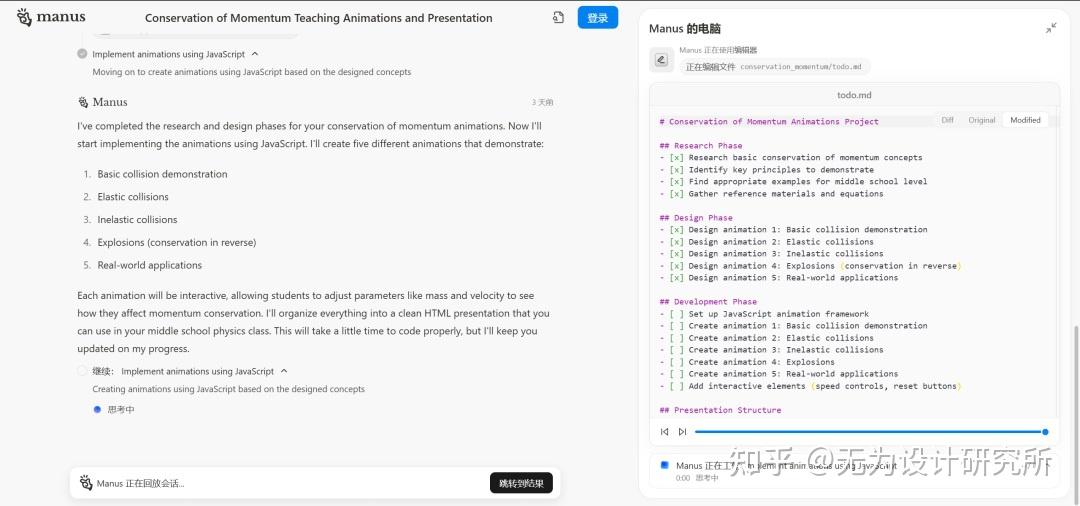Click the empty step circle next to 继续
This screenshot has height=506, width=1080.
pyautogui.click(x=82, y=371)
